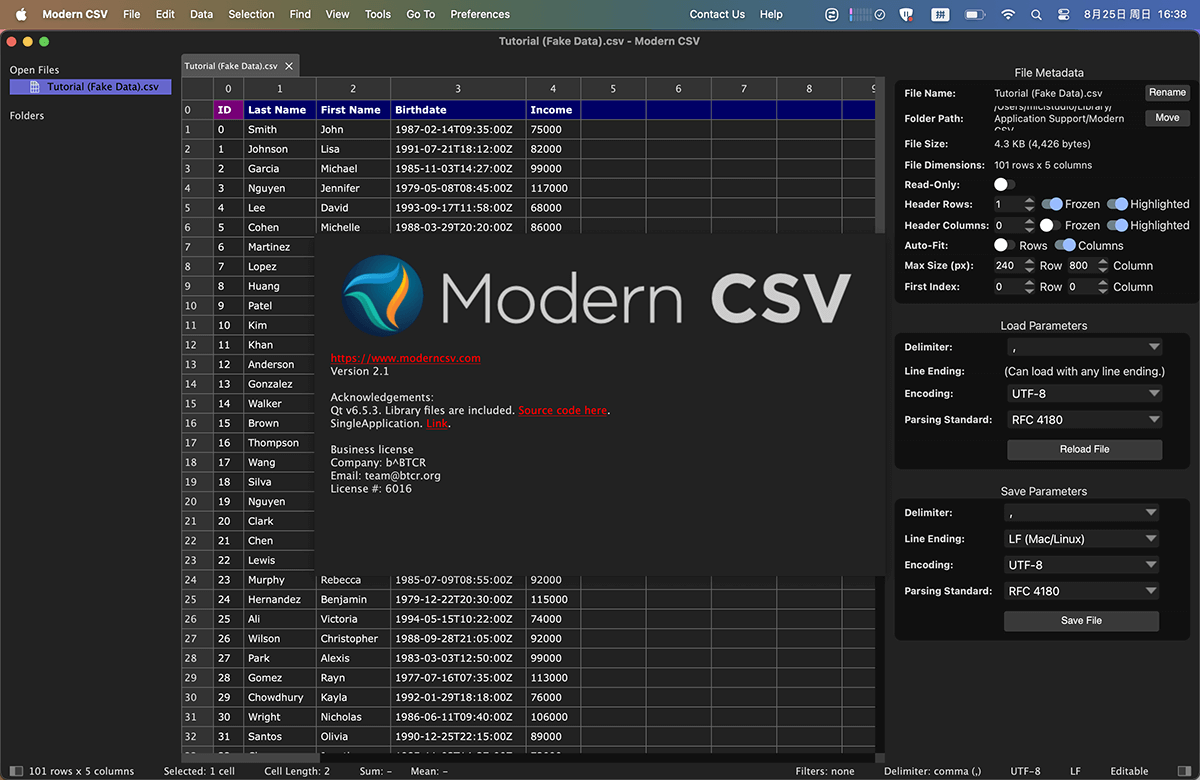Select the cell with income 117000

coord(553,188)
